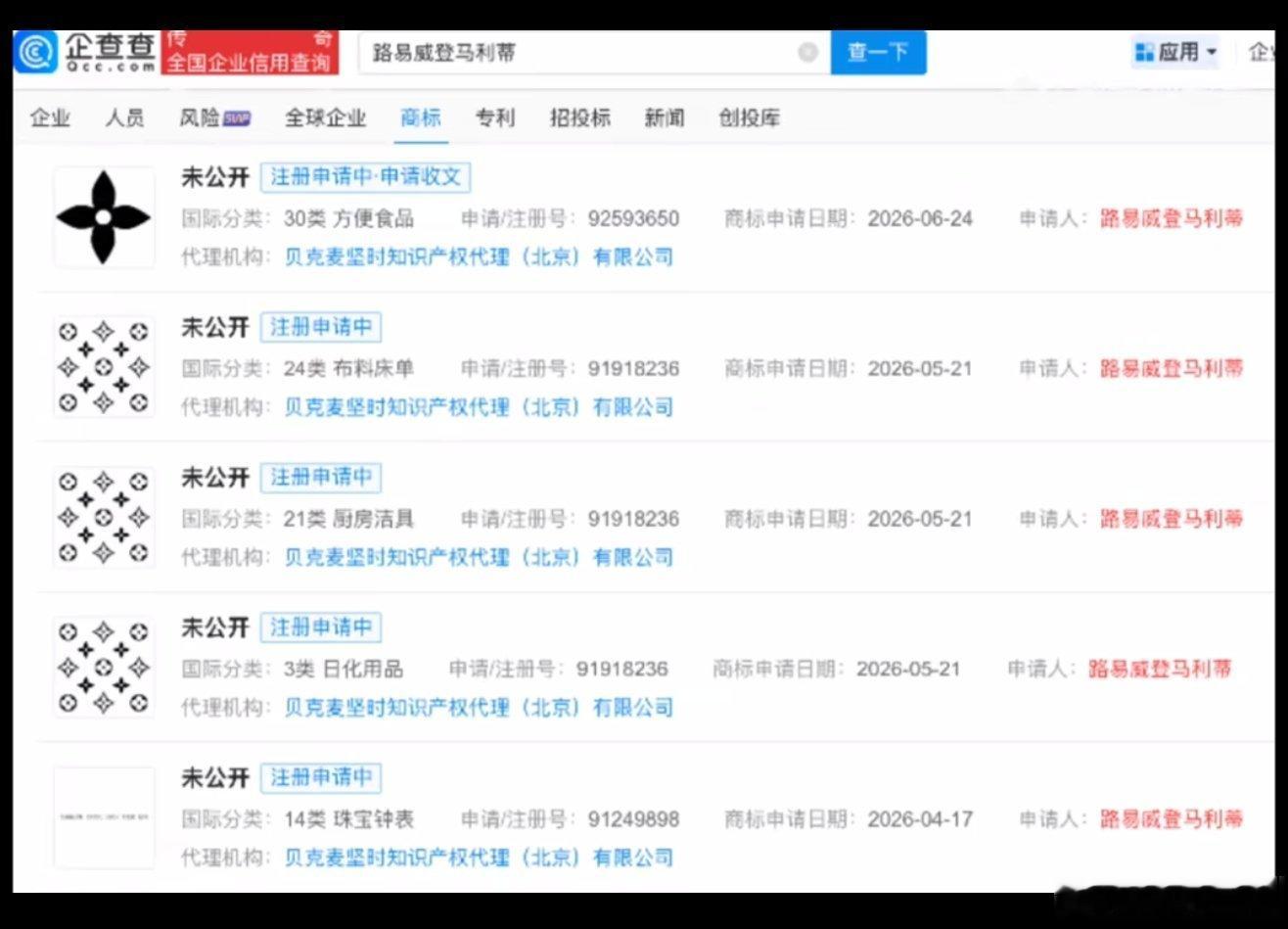
Task: Click the 注册申请中·申请收文 status tag
Action: pos(365,177)
